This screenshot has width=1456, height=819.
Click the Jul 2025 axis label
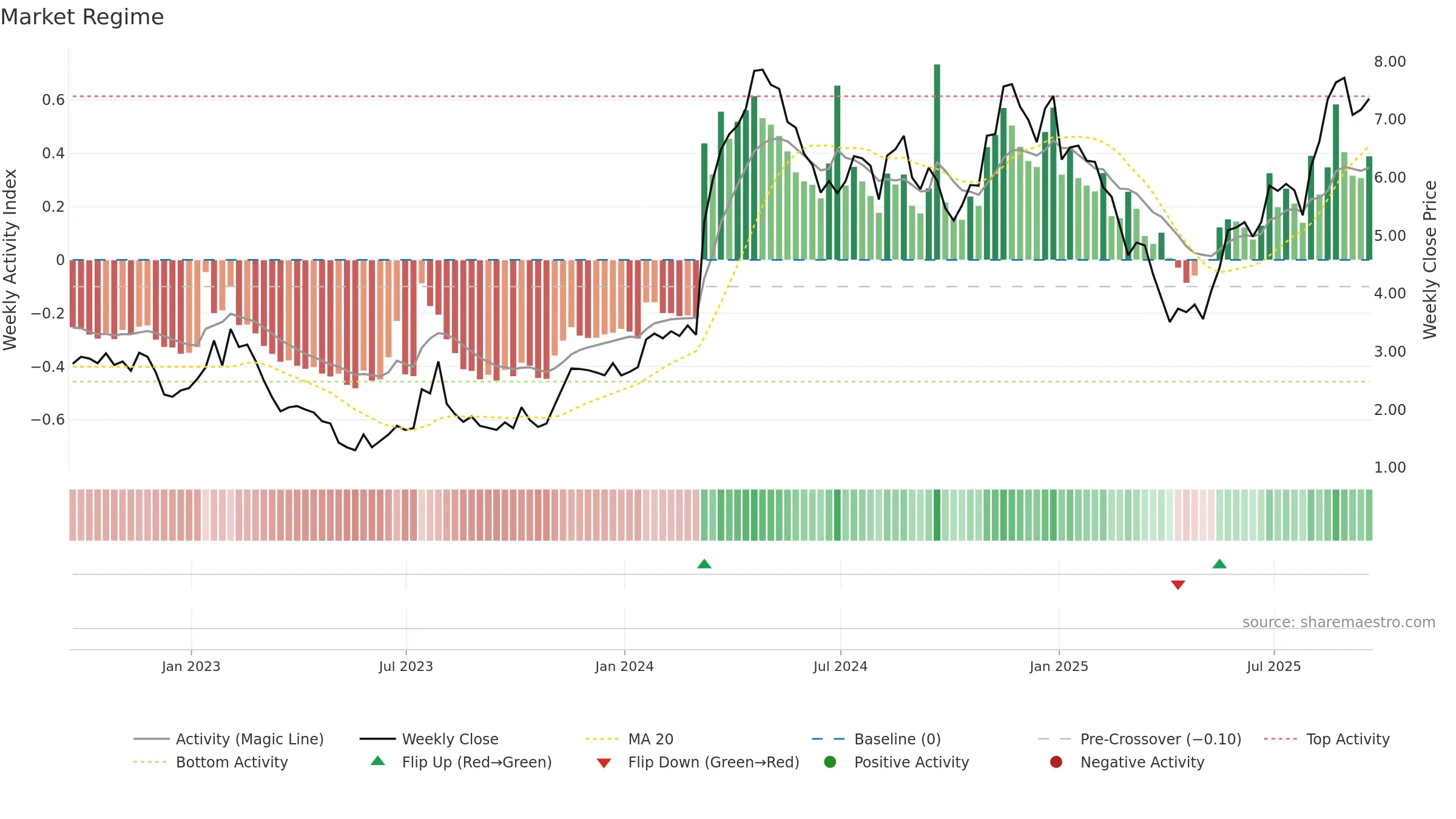1274,667
